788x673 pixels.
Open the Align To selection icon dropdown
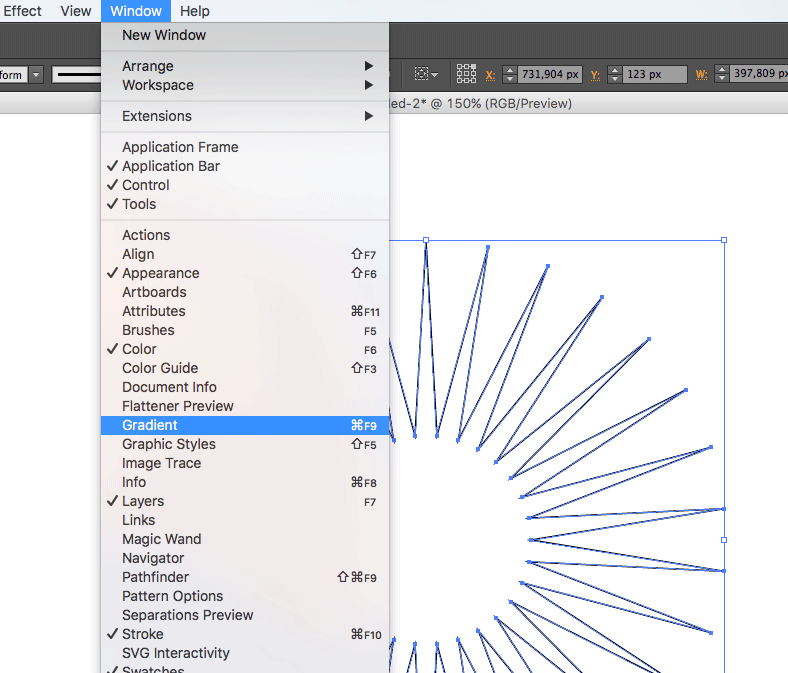coord(427,74)
